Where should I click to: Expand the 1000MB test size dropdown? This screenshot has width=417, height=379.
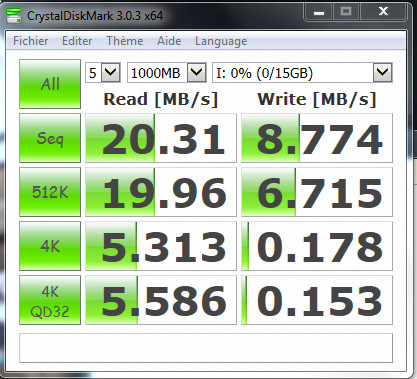pyautogui.click(x=197, y=72)
